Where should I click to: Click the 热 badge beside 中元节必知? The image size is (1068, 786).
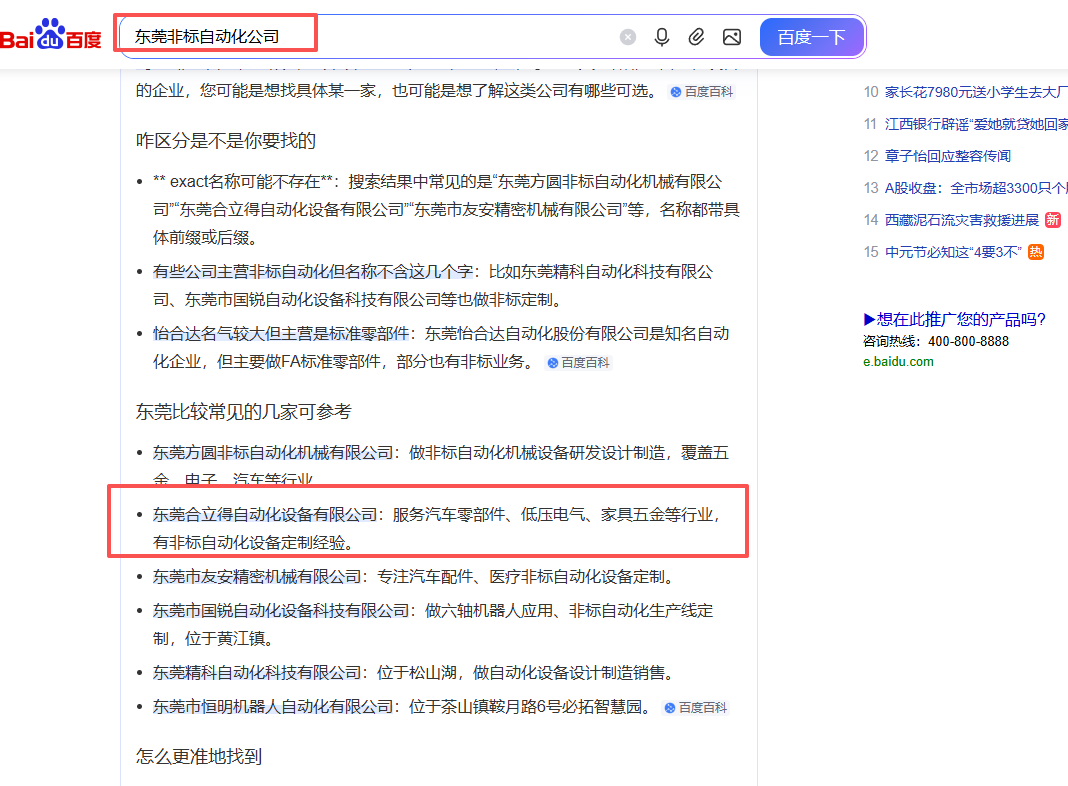tap(1036, 252)
